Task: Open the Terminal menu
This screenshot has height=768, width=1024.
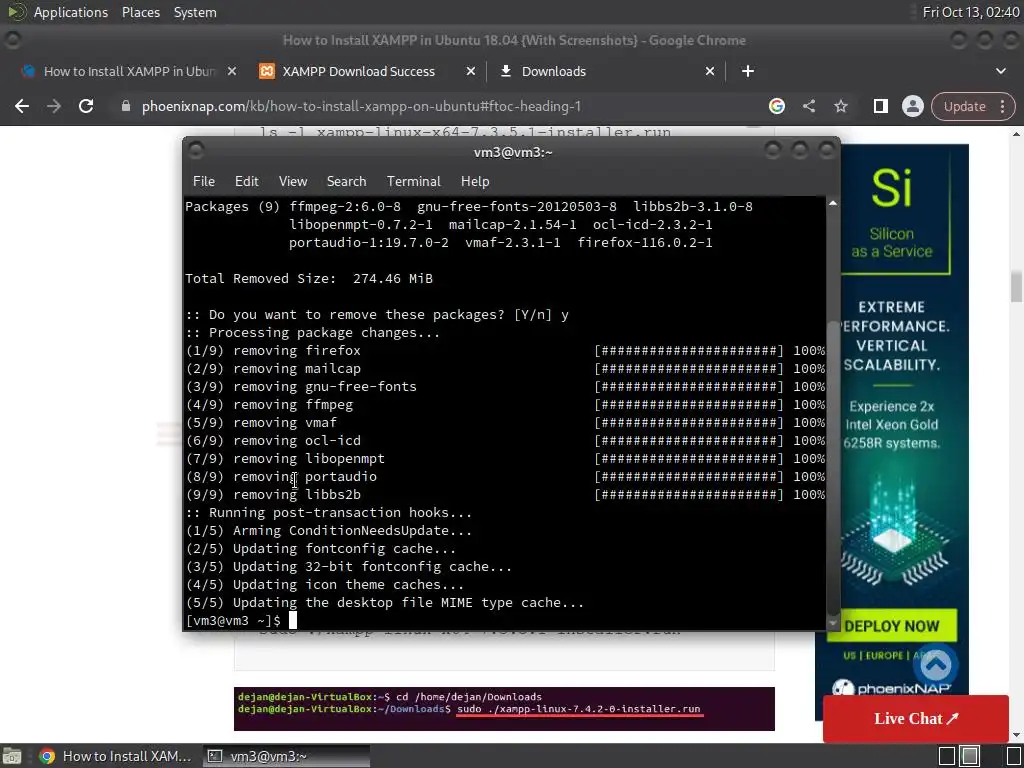Action: pyautogui.click(x=413, y=182)
